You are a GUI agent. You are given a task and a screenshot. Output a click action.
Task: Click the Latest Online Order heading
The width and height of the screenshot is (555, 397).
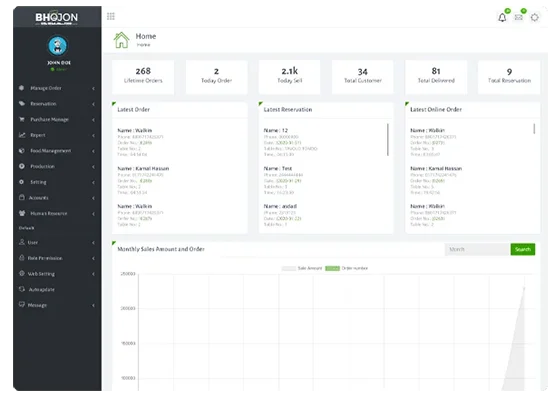[x=436, y=110]
